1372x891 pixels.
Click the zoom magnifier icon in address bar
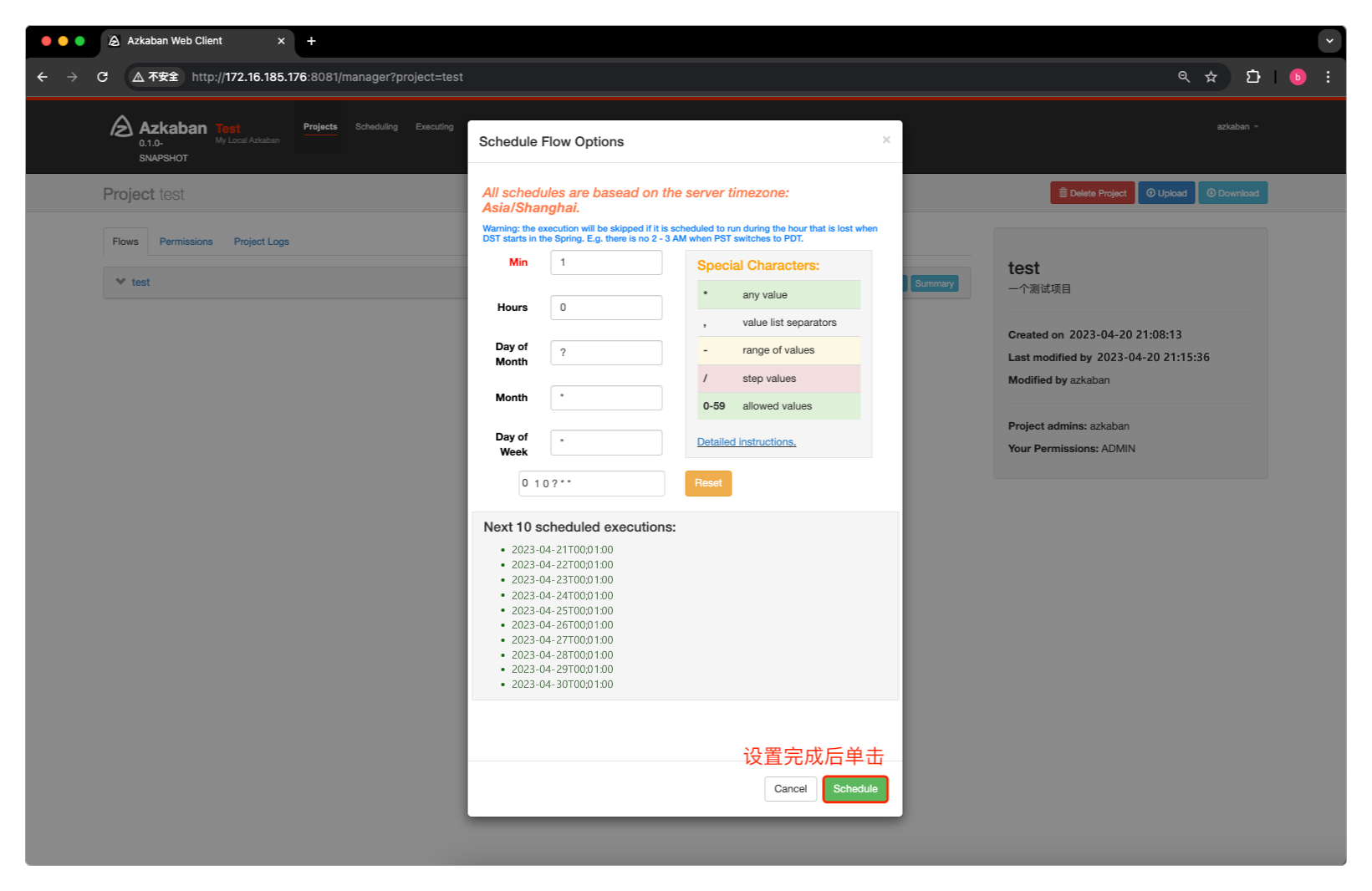1184,77
